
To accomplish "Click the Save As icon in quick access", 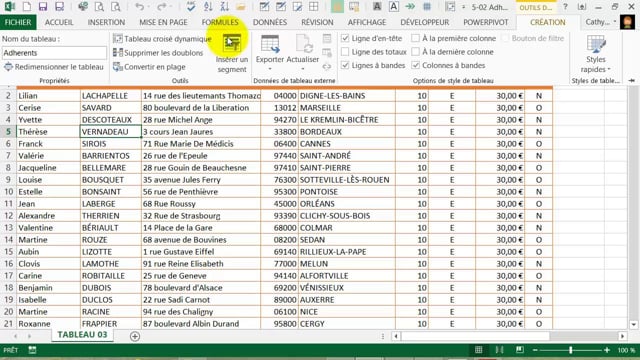I will 60,7.
